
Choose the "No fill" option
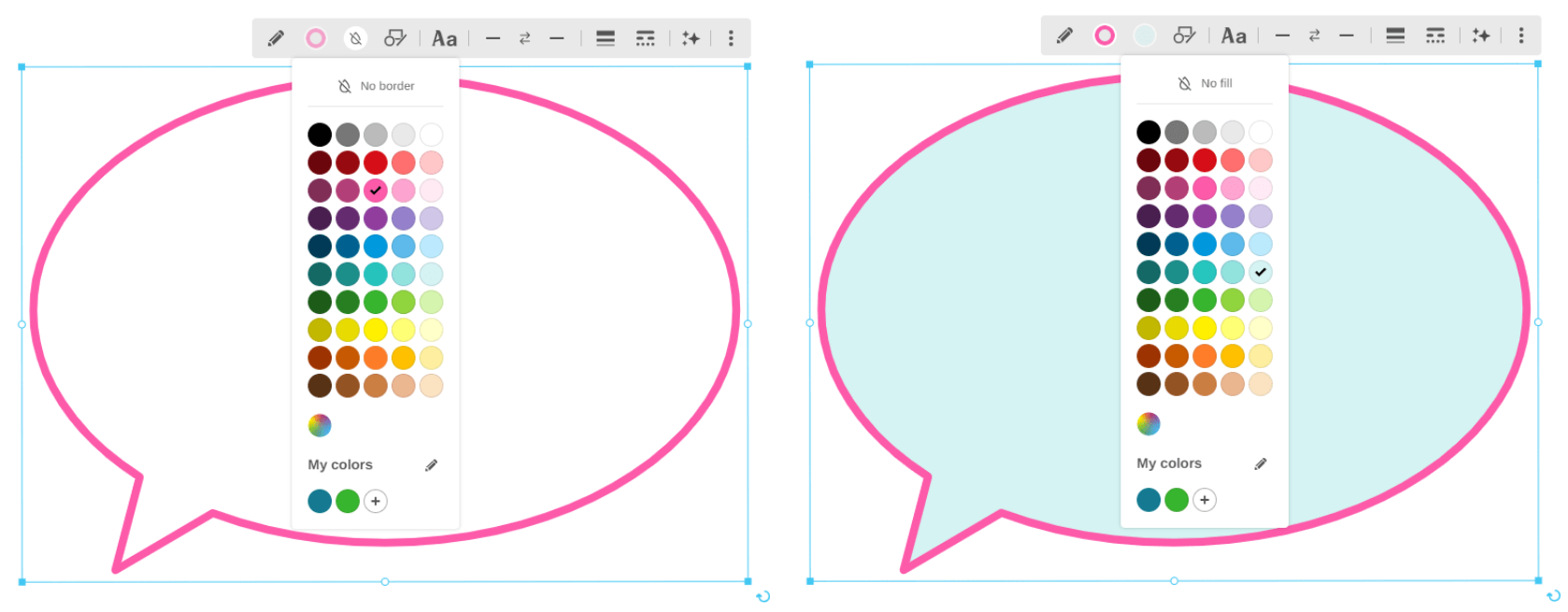[x=1205, y=83]
